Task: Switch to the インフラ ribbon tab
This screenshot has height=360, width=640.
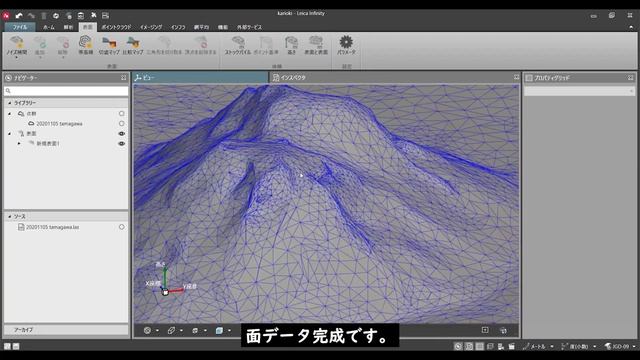Action: pos(178,27)
